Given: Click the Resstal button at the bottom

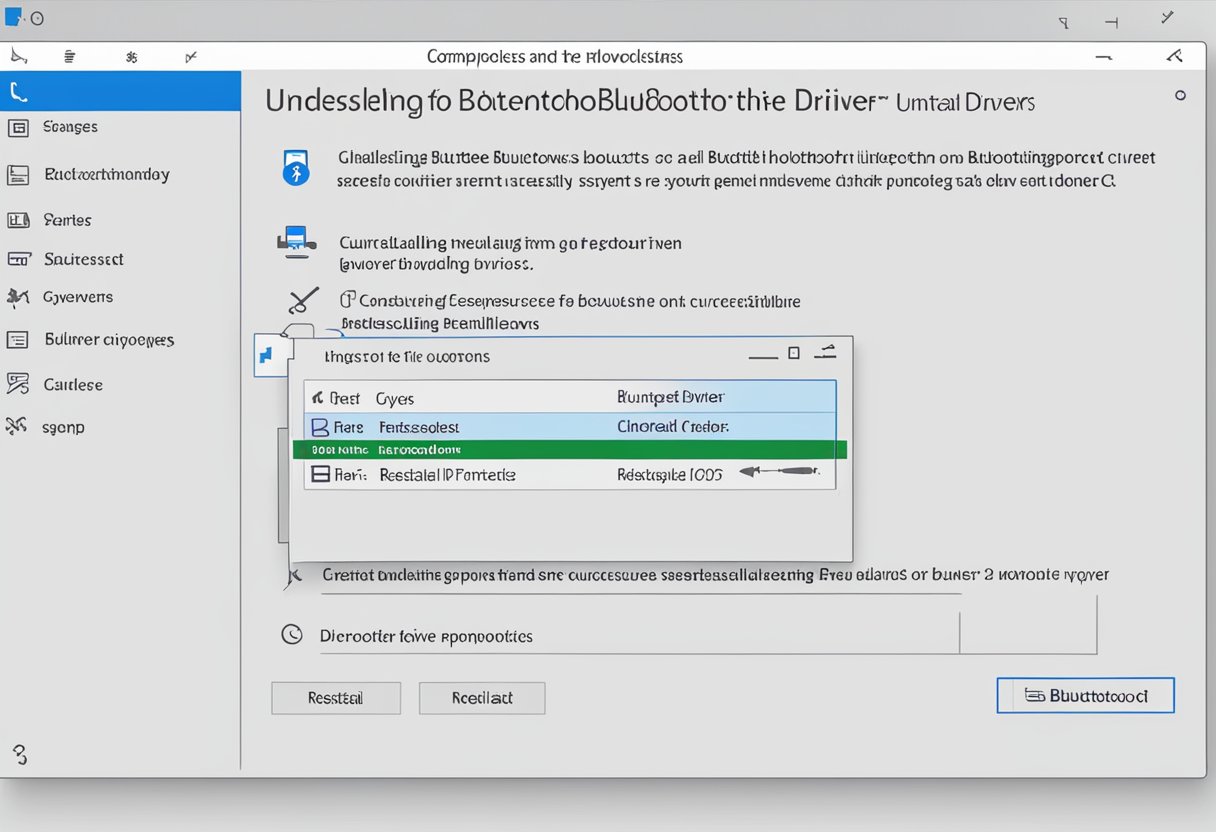Looking at the screenshot, I should click(x=335, y=698).
